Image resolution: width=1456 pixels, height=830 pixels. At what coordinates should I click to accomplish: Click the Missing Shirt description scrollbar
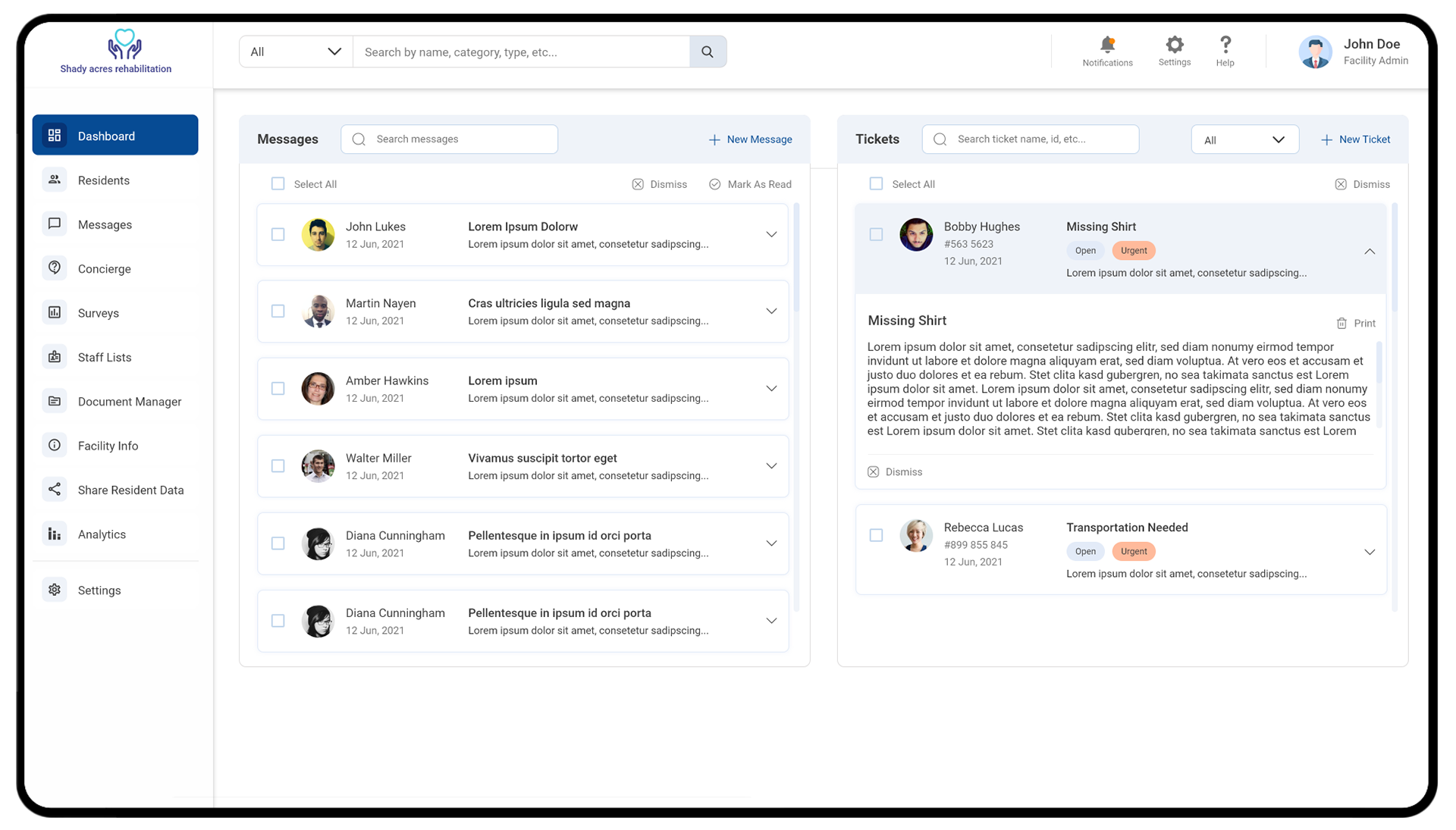(x=1379, y=362)
